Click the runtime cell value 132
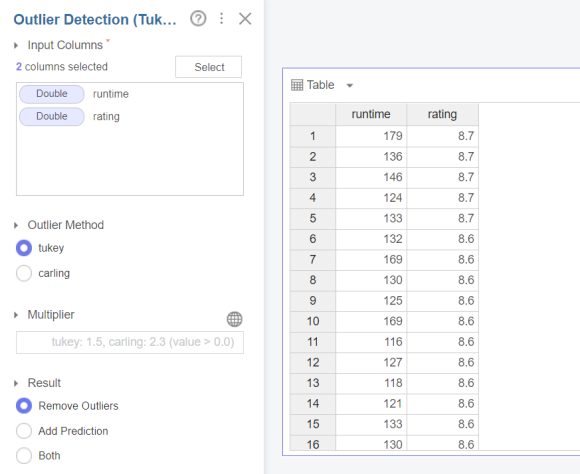Screen dimensions: 580x474 point(371,239)
